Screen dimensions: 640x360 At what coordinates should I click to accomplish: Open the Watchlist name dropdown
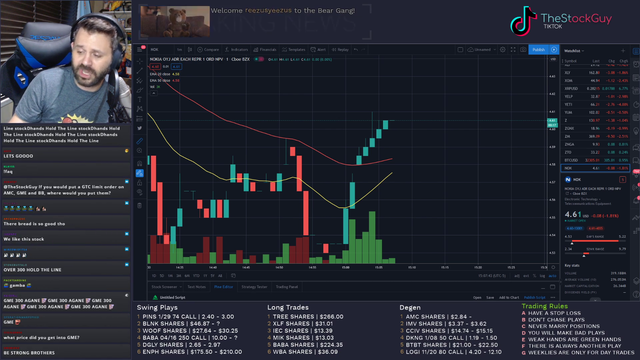click(574, 51)
